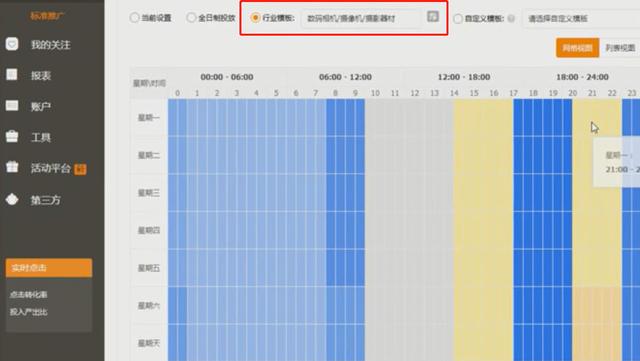Click the 报表 reports icon
Viewport: 640px width, 361px height.
click(x=12, y=74)
